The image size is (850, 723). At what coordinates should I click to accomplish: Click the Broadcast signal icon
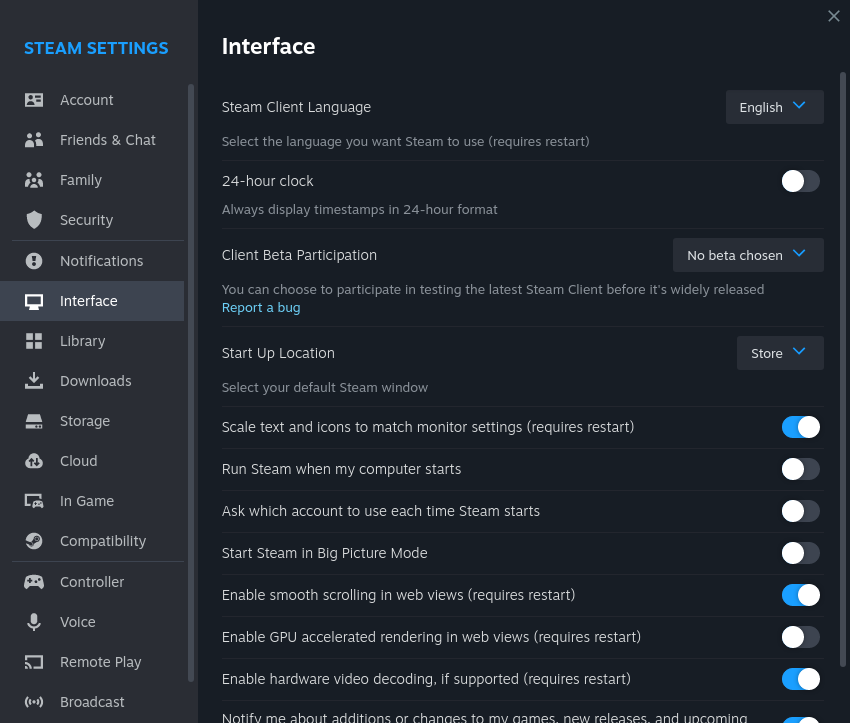pyautogui.click(x=33, y=701)
